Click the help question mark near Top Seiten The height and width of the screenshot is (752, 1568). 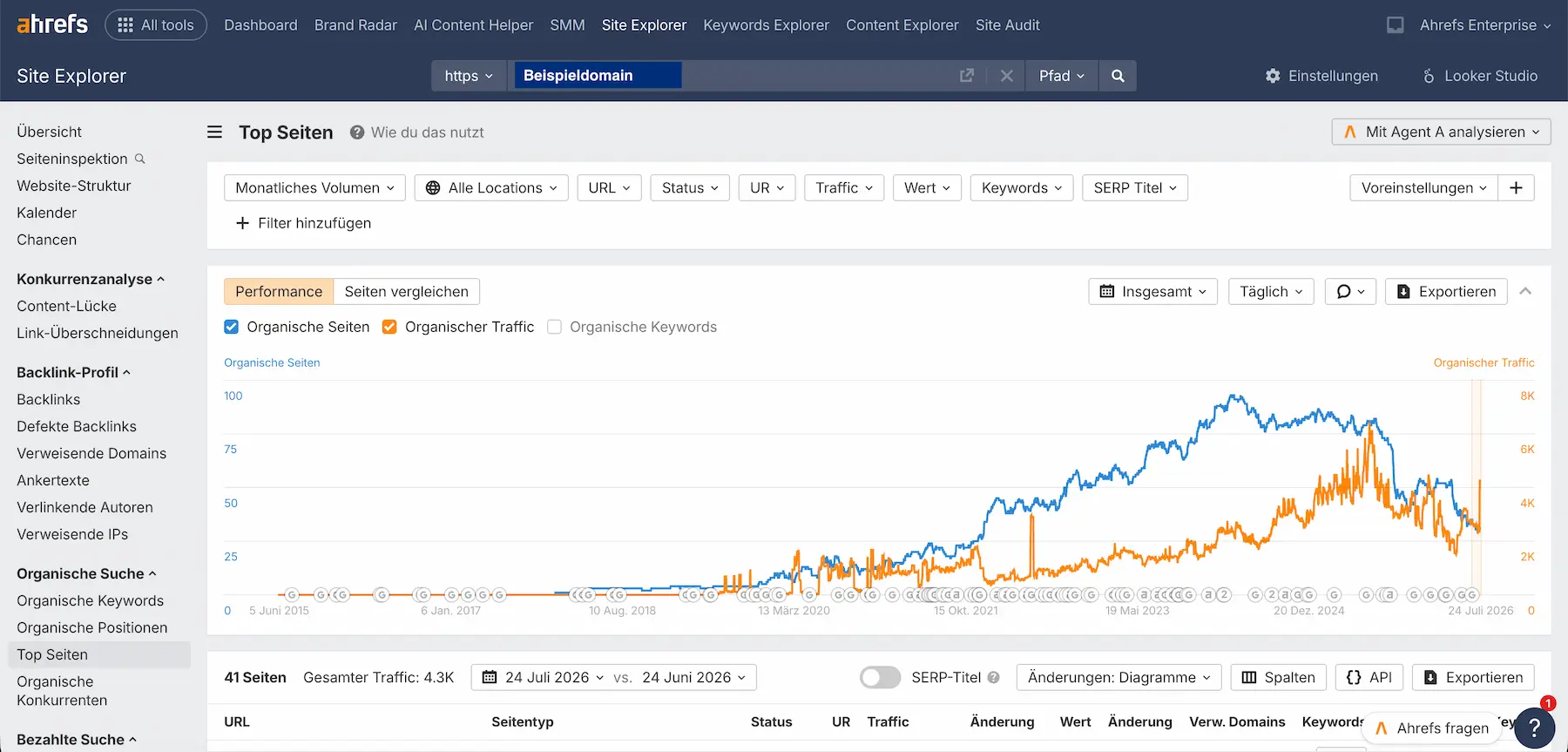coord(357,132)
